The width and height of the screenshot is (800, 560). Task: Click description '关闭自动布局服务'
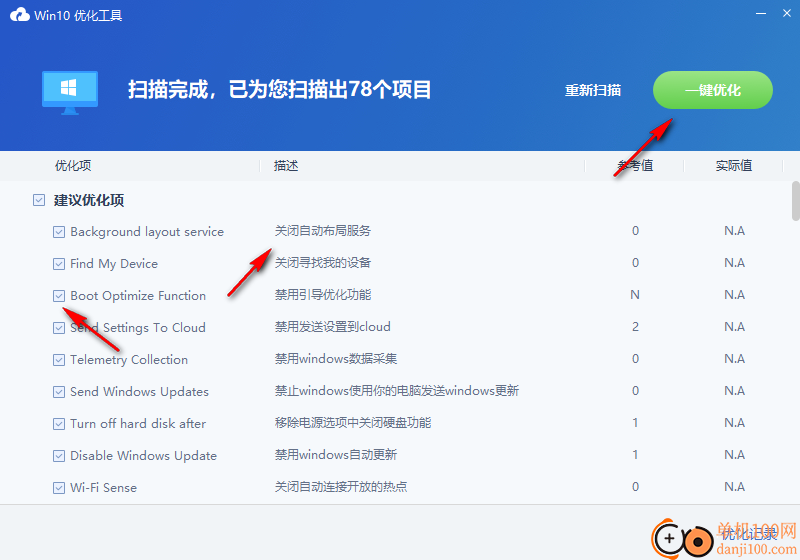point(323,231)
